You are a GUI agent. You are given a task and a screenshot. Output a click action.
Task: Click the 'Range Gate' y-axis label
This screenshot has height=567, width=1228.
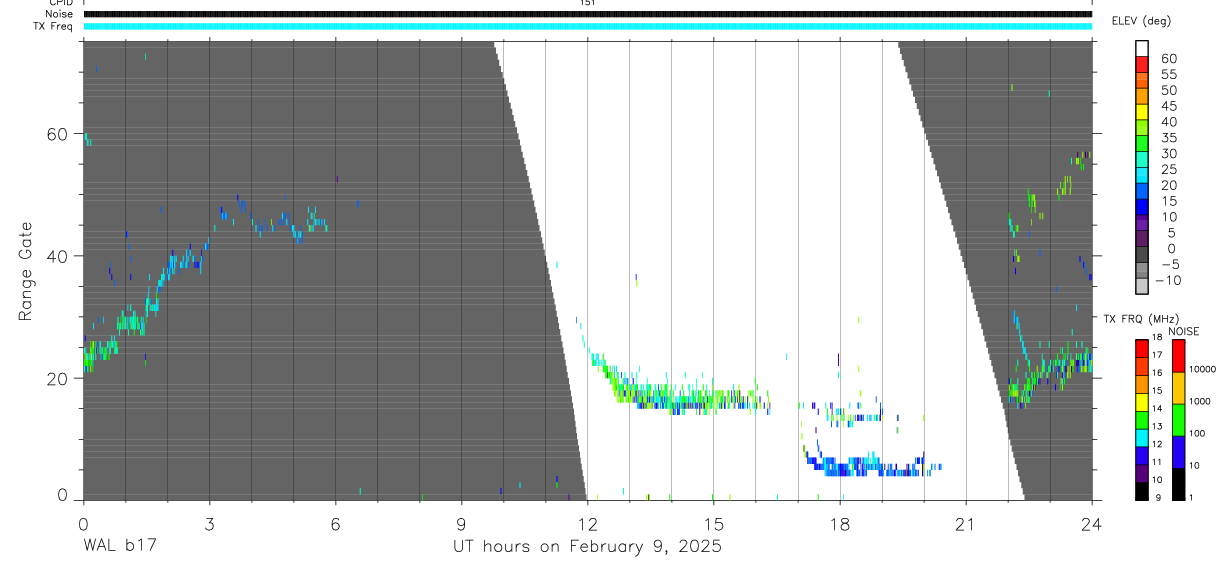pos(26,270)
